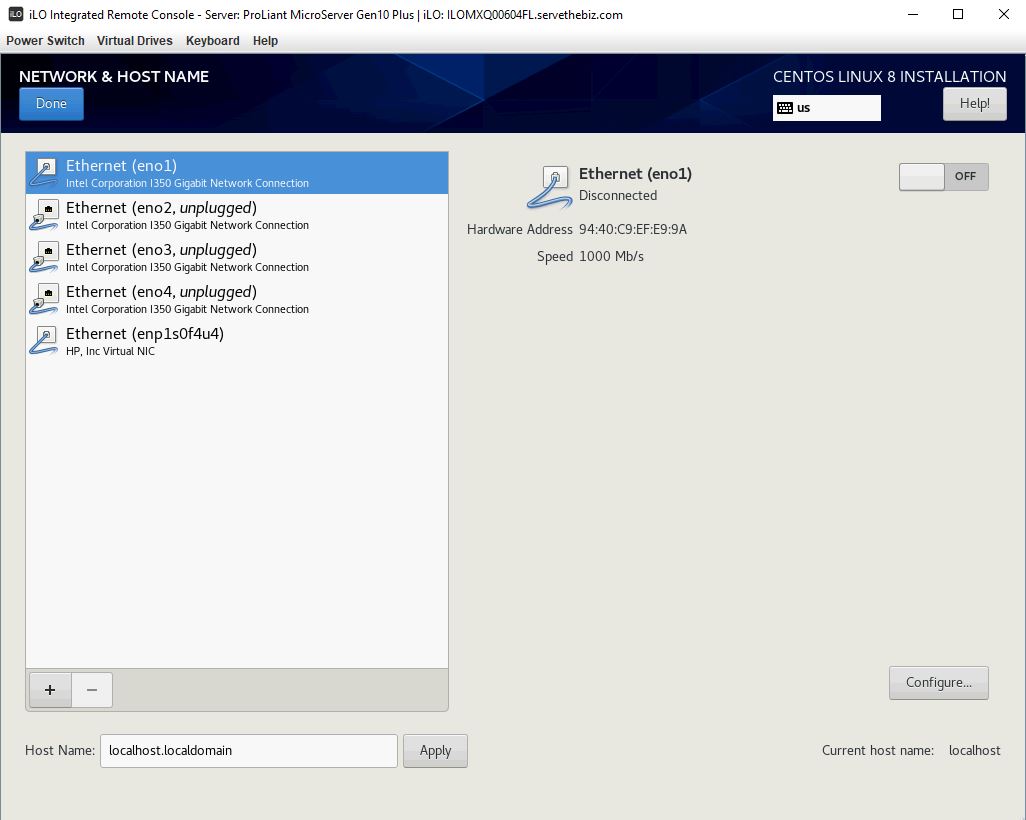Apply the entered host name
Image resolution: width=1026 pixels, height=820 pixels.
(x=435, y=751)
